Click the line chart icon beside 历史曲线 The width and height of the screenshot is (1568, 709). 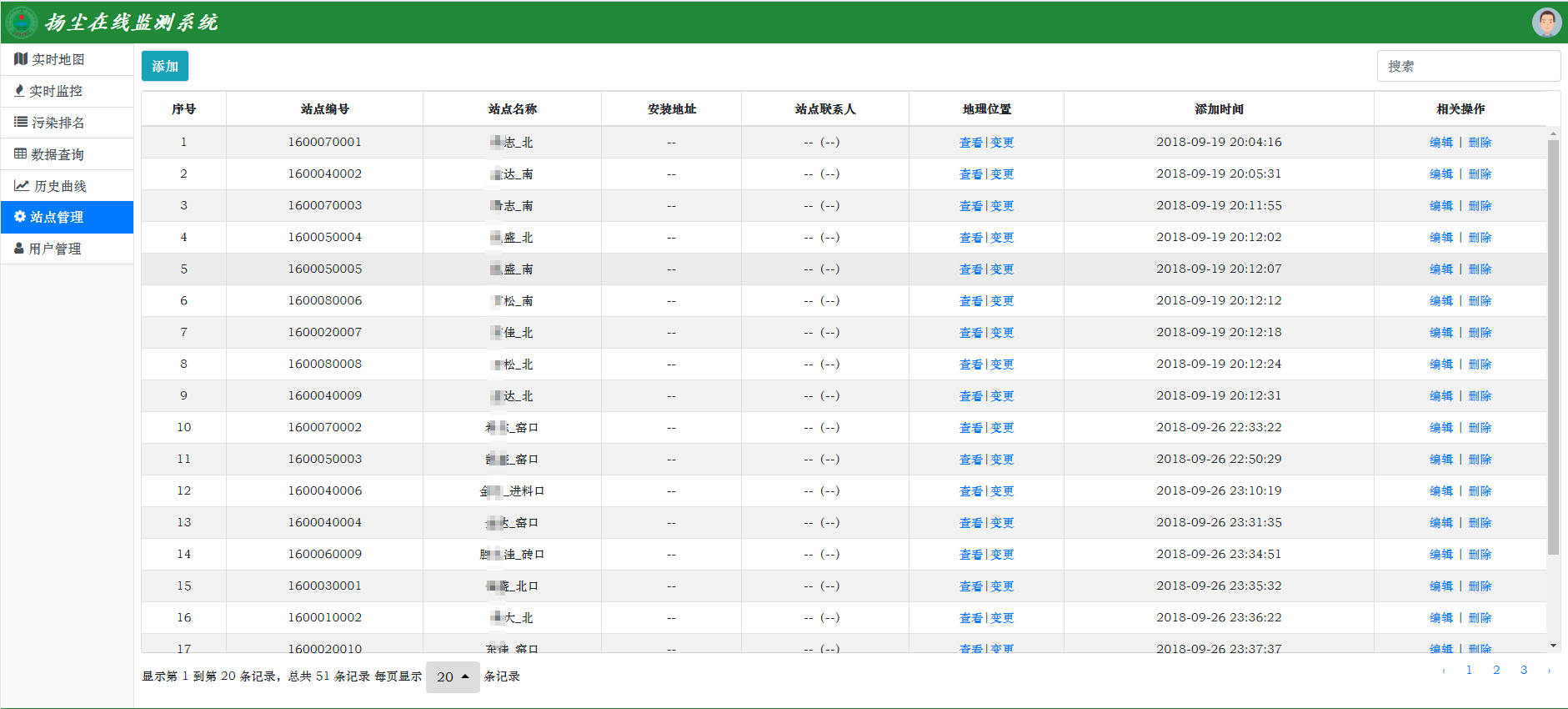tap(22, 186)
